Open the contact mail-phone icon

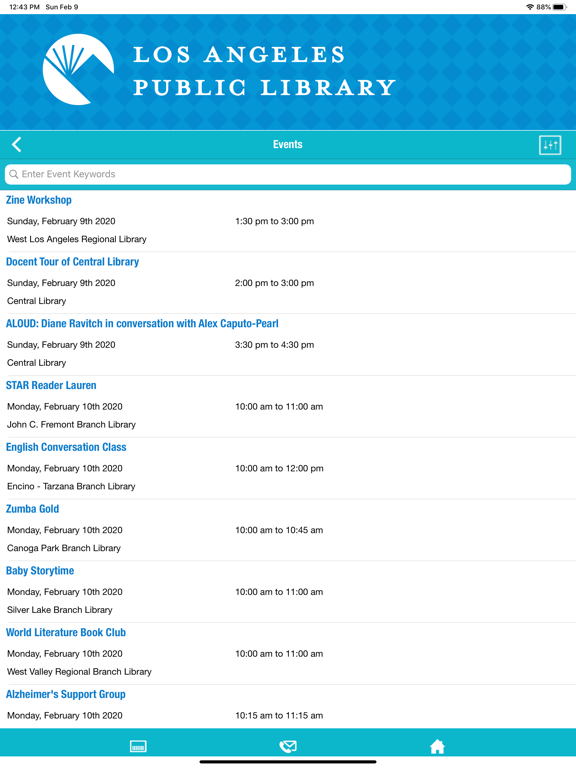coord(288,746)
